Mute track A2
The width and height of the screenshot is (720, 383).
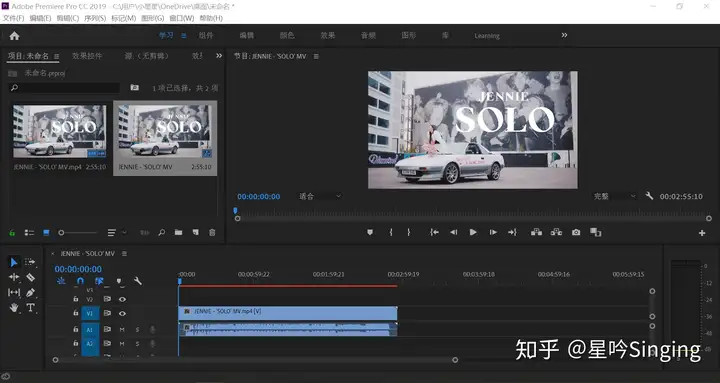(x=122, y=344)
